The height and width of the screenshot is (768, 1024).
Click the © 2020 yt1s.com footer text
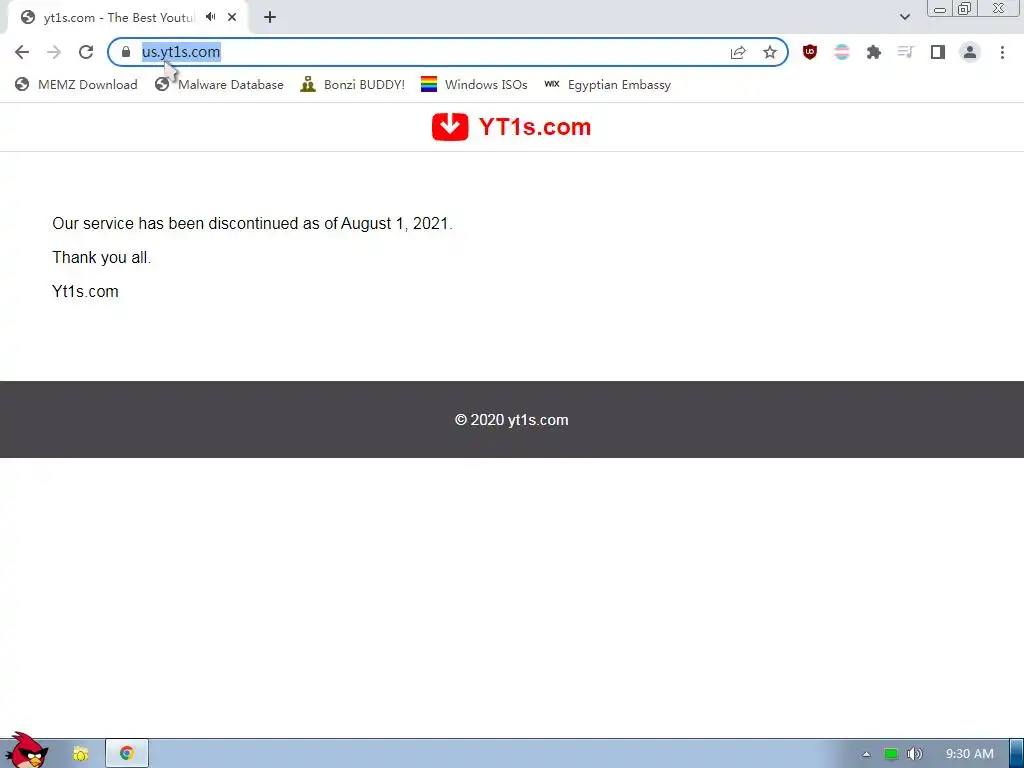(511, 420)
